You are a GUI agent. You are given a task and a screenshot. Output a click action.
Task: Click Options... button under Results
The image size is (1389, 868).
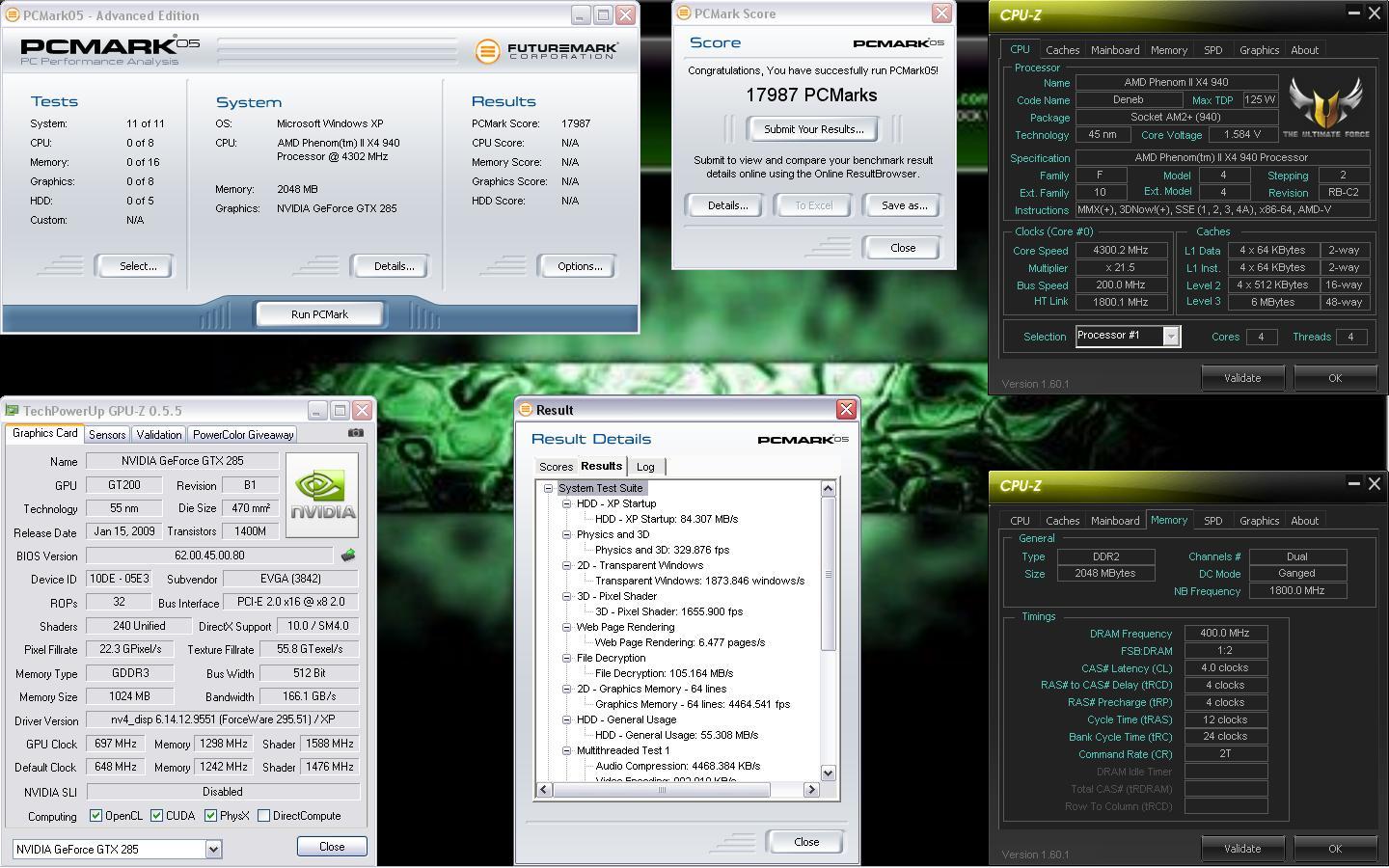tap(579, 266)
